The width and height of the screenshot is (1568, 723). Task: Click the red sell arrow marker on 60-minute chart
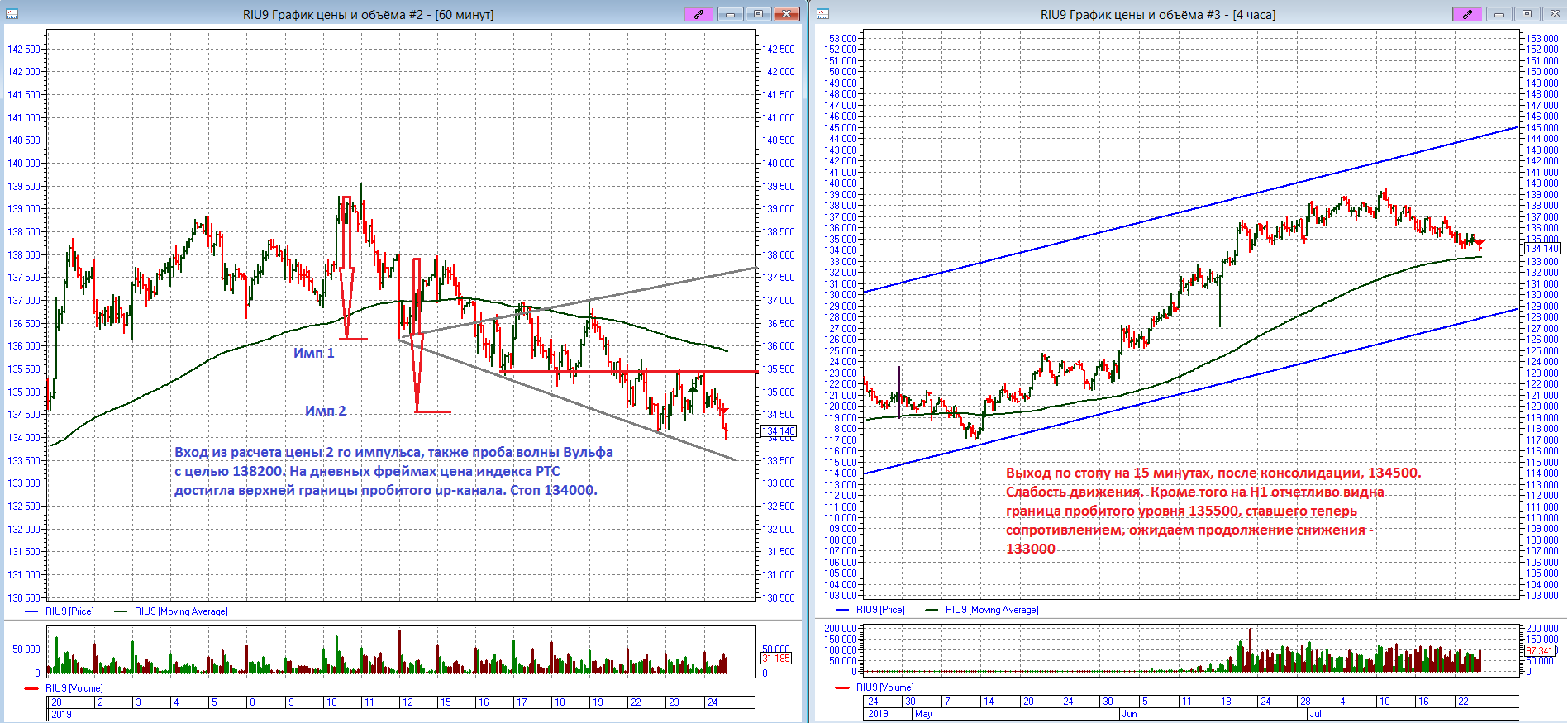pyautogui.click(x=724, y=411)
